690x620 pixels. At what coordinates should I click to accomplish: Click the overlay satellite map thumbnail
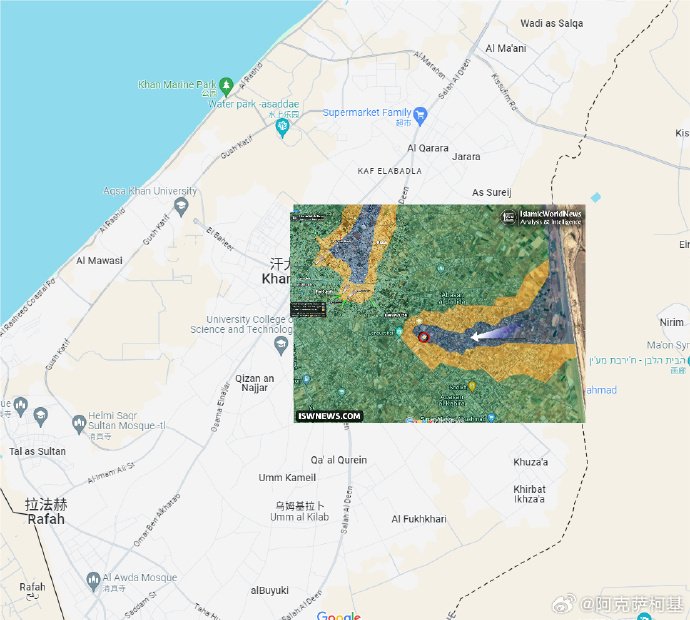tap(438, 313)
